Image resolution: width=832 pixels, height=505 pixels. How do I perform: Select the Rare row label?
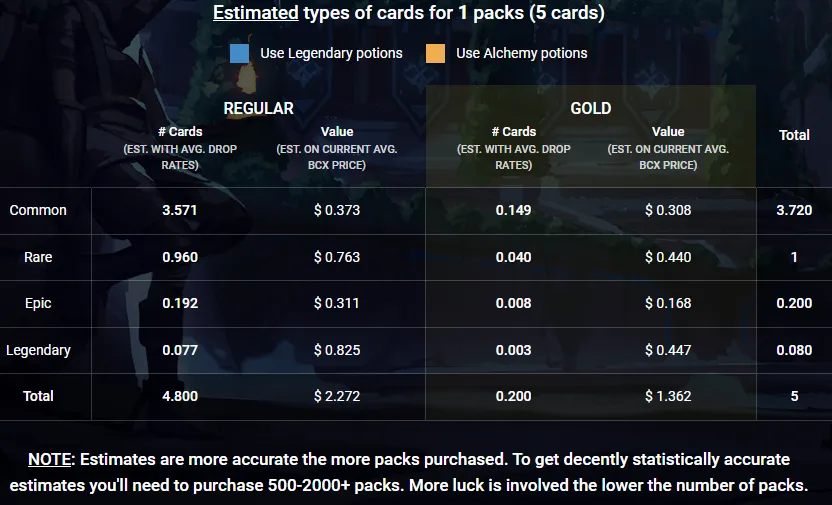(x=38, y=257)
